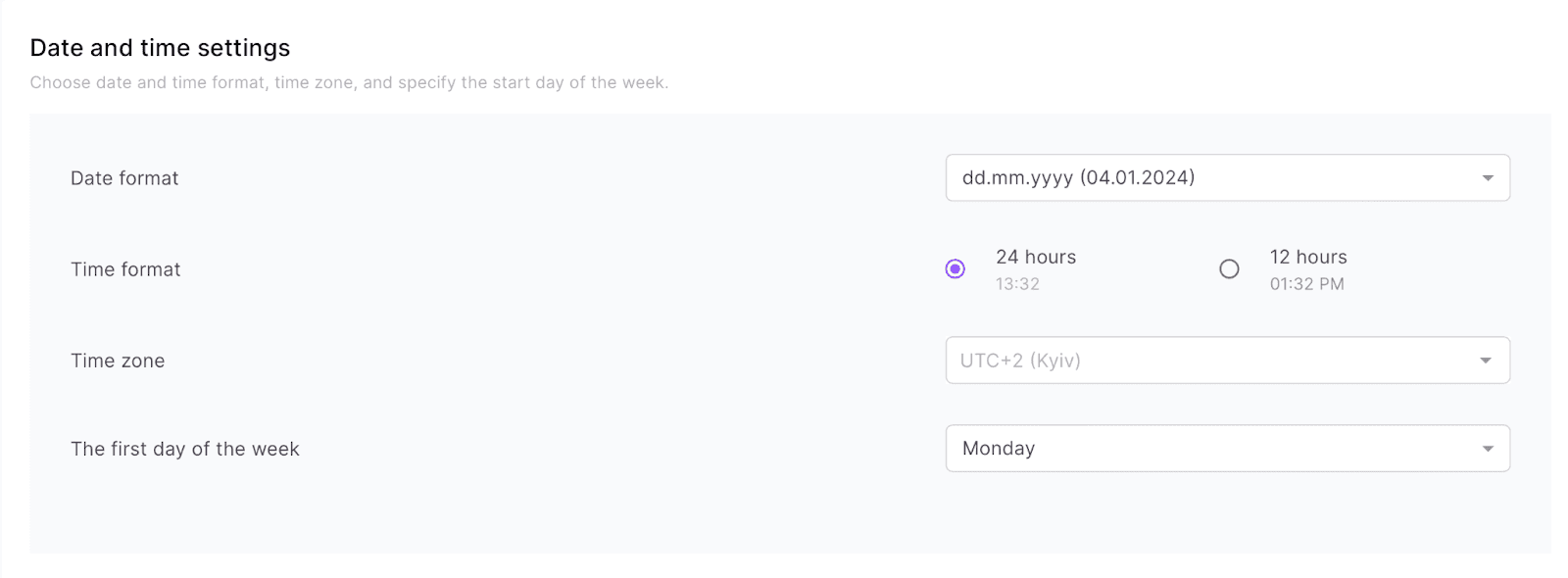Click the "Date and time settings" heading
Image resolution: width=1568 pixels, height=578 pixels.
[x=160, y=48]
